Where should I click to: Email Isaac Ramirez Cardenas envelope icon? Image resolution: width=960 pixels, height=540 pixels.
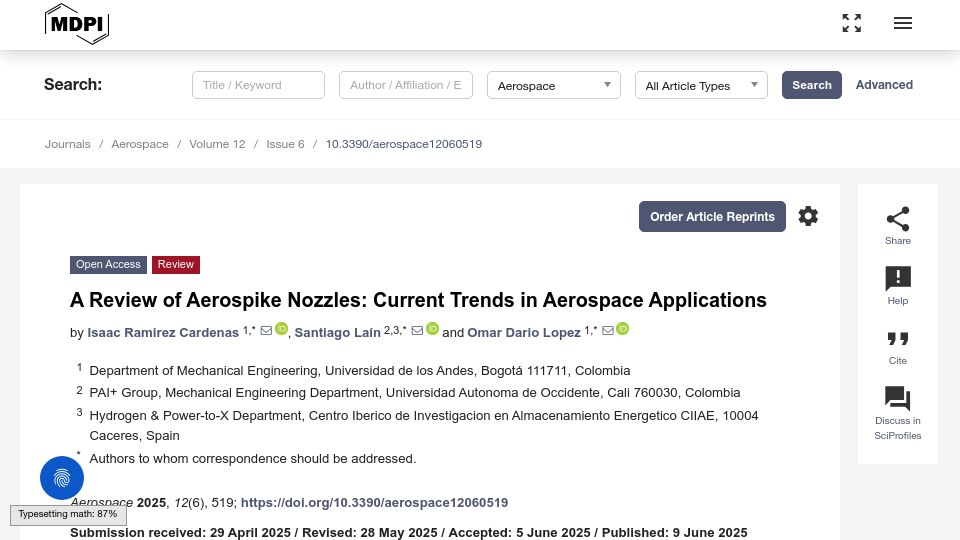[266, 331]
